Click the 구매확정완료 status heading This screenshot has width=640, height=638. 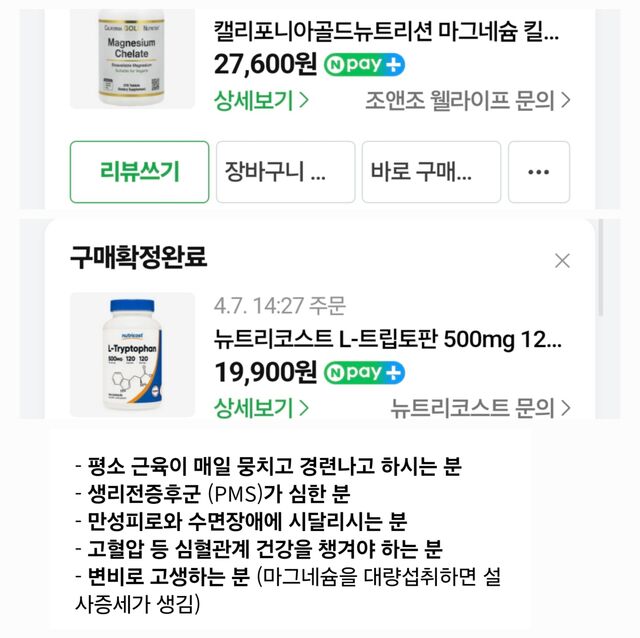(x=138, y=258)
